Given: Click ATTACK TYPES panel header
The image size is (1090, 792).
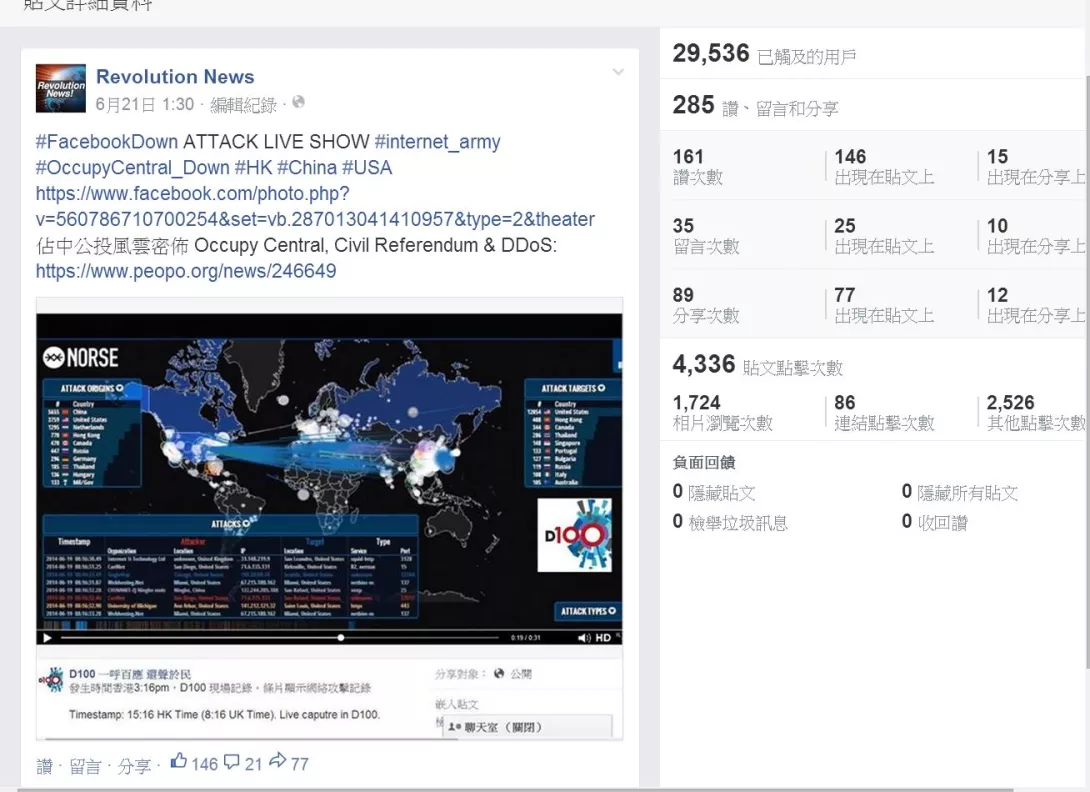Looking at the screenshot, I should [587, 611].
